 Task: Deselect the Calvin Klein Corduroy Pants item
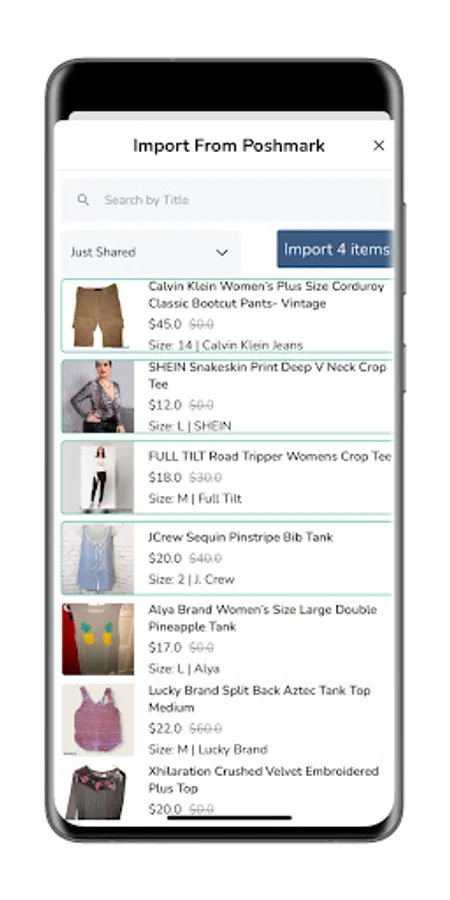coord(227,315)
